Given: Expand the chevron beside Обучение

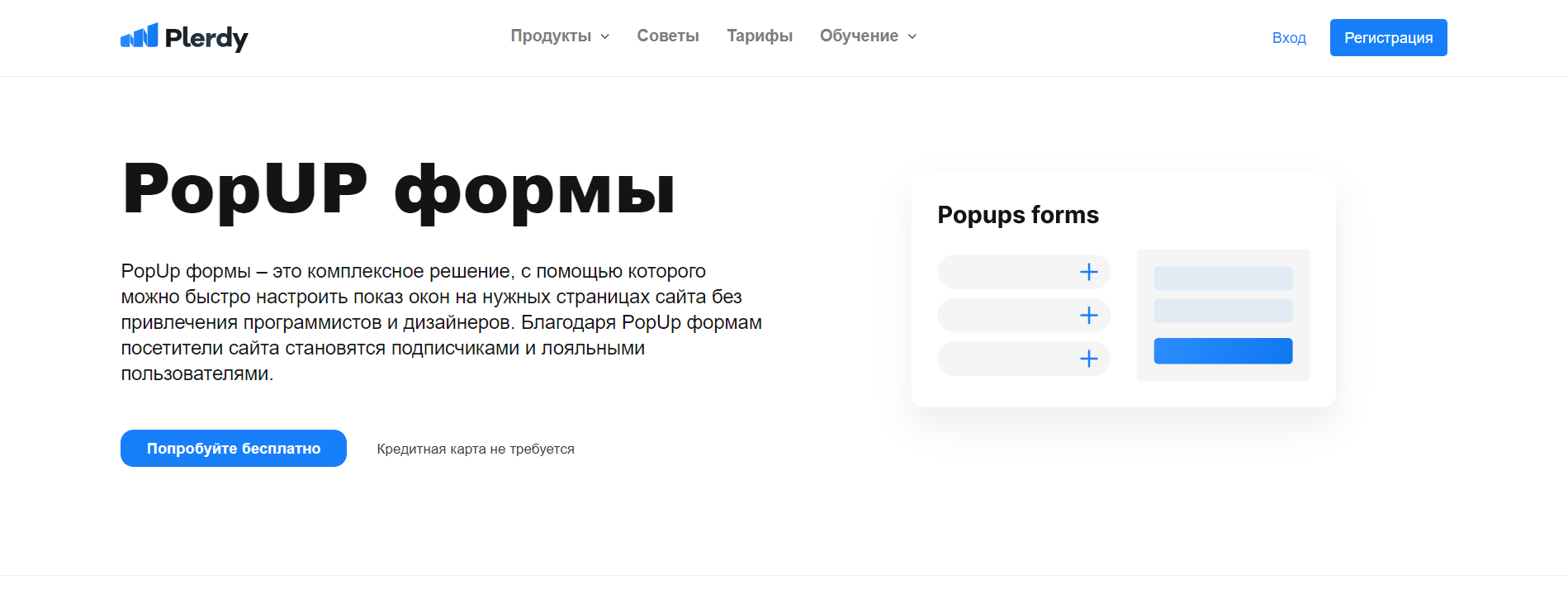Looking at the screenshot, I should click(x=912, y=36).
